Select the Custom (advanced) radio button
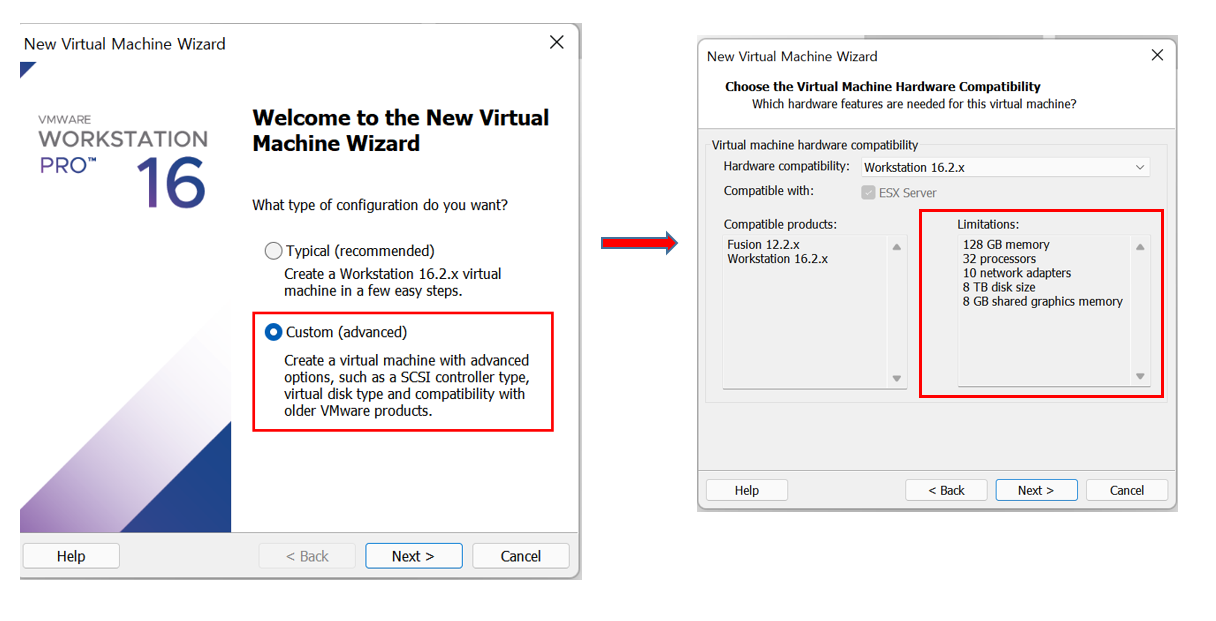1216x621 pixels. click(273, 332)
